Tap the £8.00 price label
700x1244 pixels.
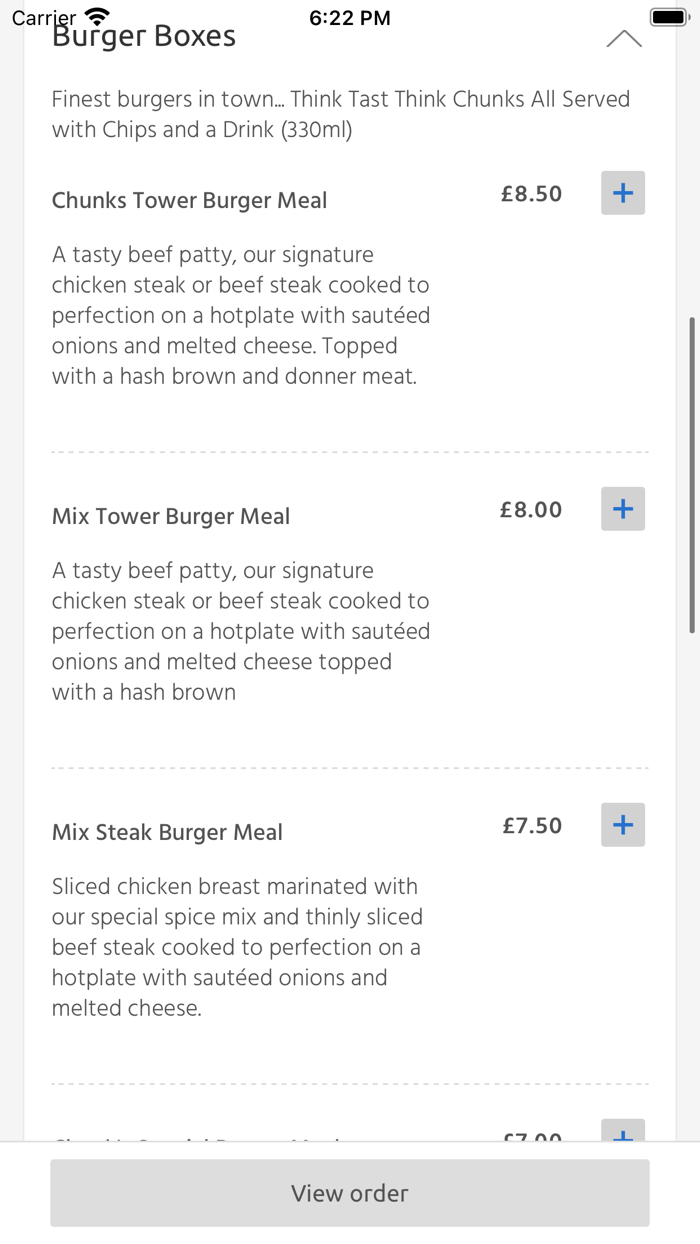click(531, 509)
